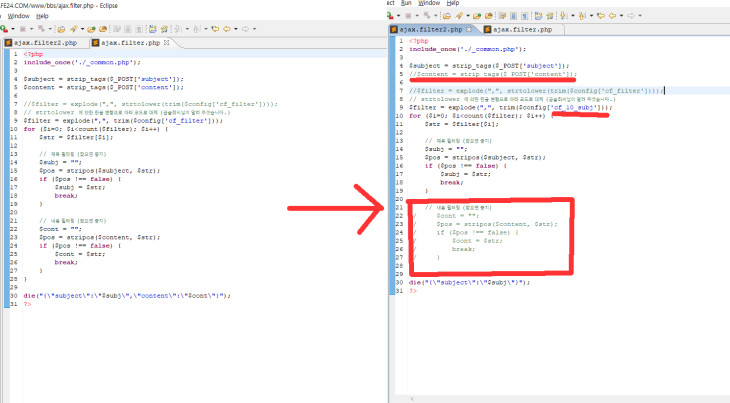Click Last Edit Location icon in right toolbar
Viewport: 730px width, 403px height.
[601, 16]
